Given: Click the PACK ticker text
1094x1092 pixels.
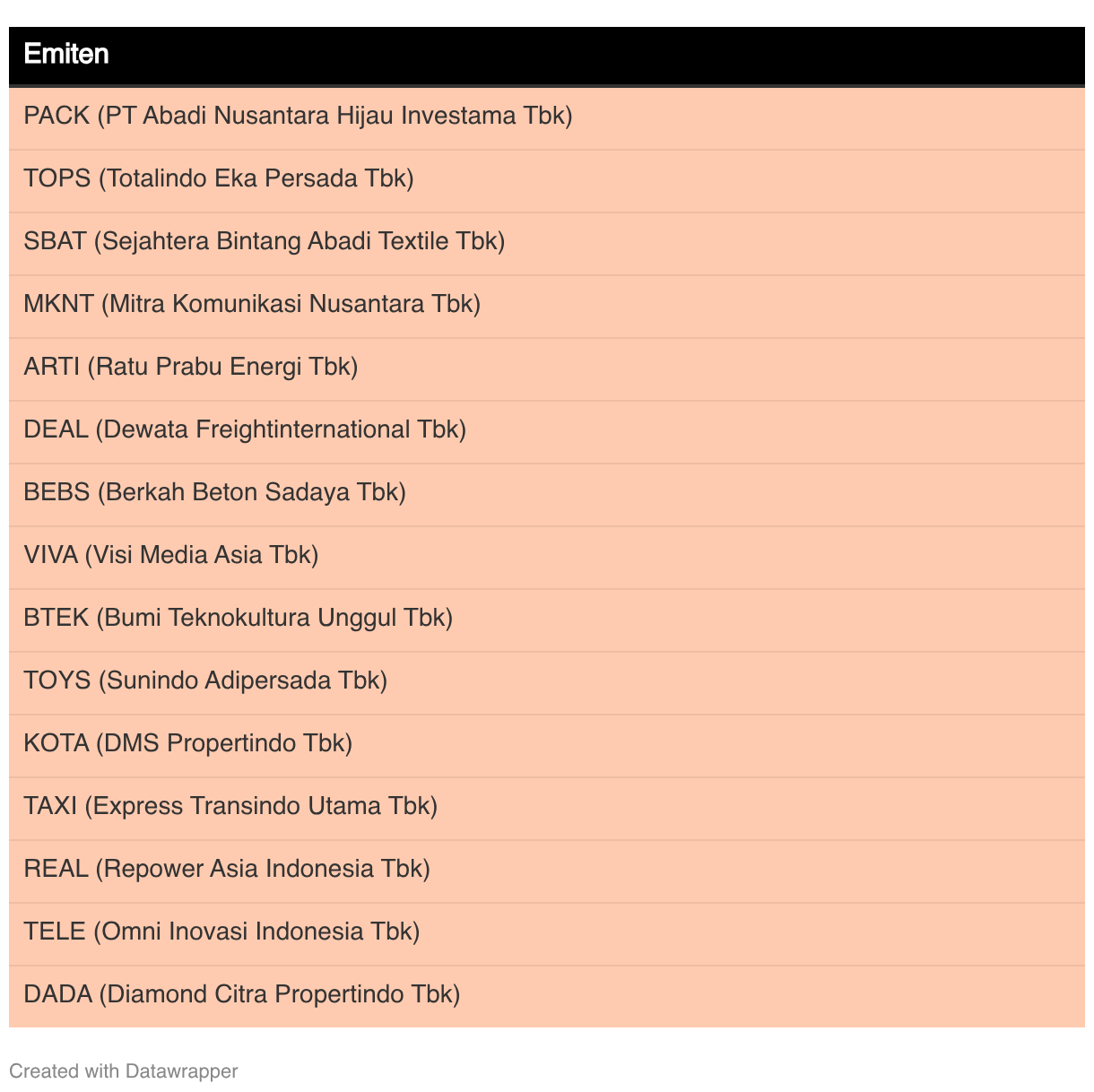Looking at the screenshot, I should [56, 116].
